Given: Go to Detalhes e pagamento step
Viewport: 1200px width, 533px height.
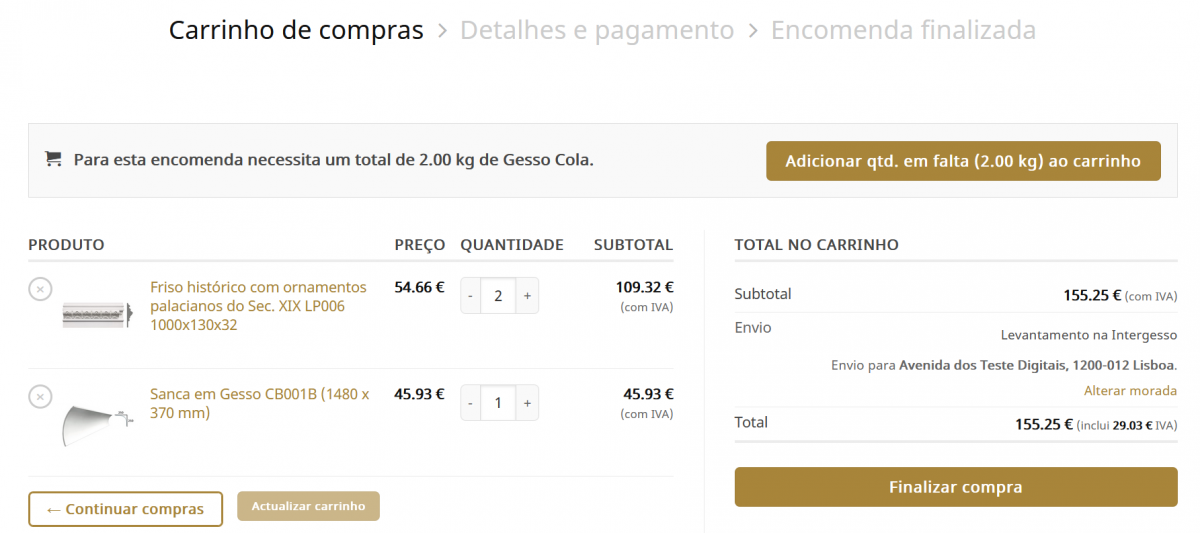Looking at the screenshot, I should [x=597, y=30].
